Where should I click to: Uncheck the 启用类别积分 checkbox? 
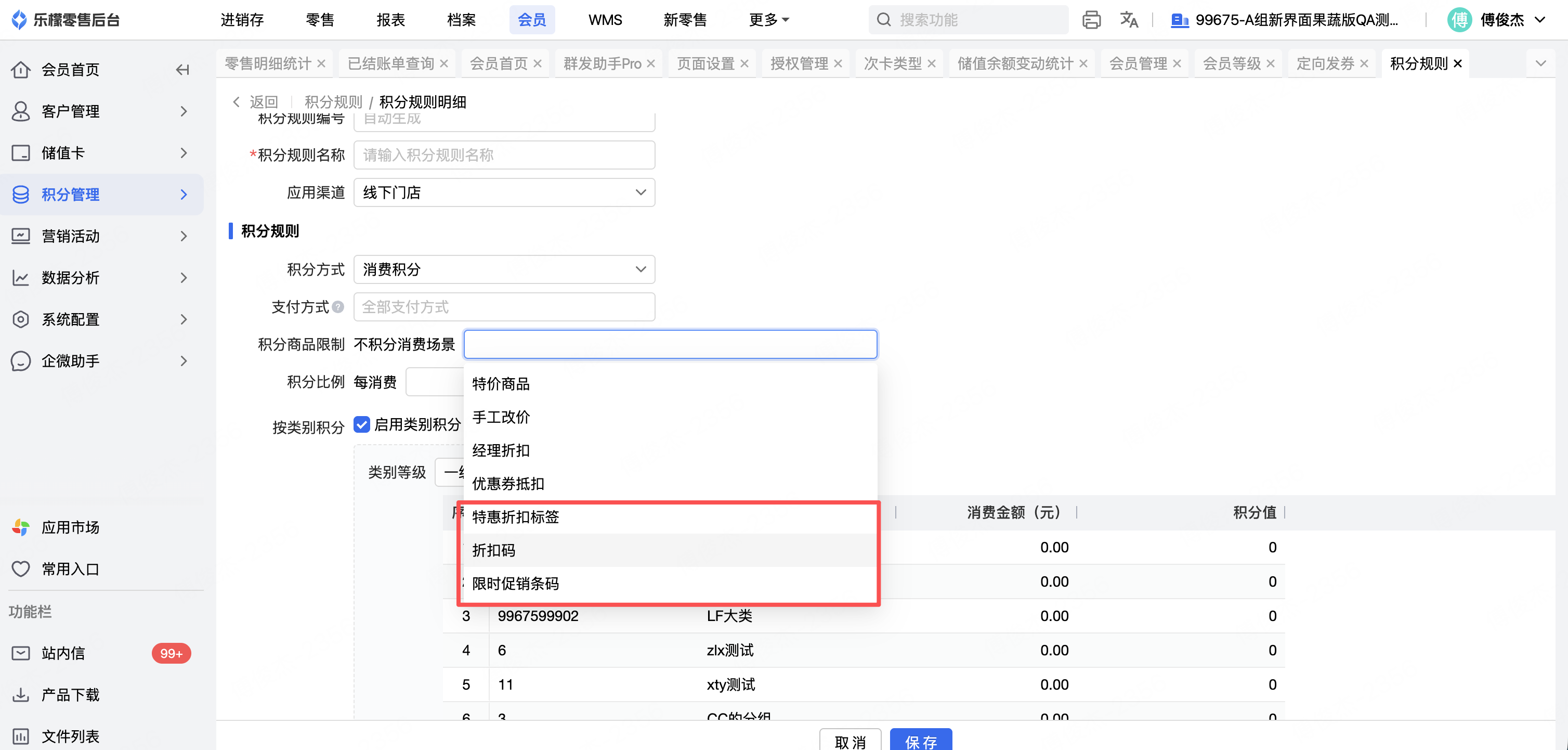tap(361, 424)
